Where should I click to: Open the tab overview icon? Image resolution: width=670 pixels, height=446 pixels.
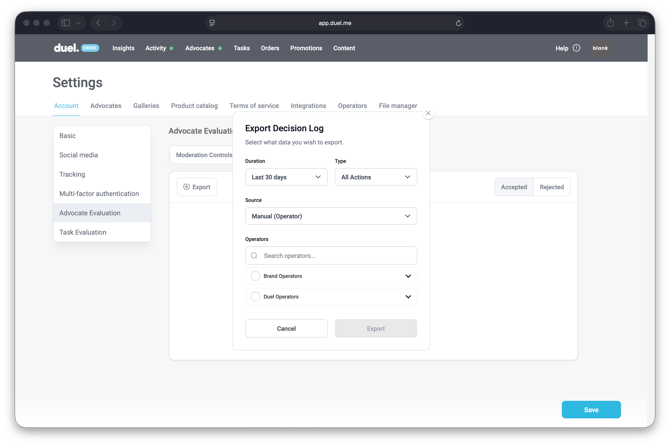coord(642,23)
